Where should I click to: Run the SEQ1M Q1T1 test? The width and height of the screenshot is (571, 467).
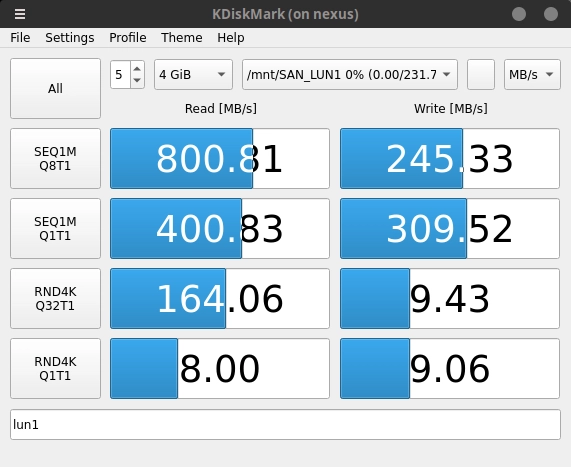(x=55, y=228)
